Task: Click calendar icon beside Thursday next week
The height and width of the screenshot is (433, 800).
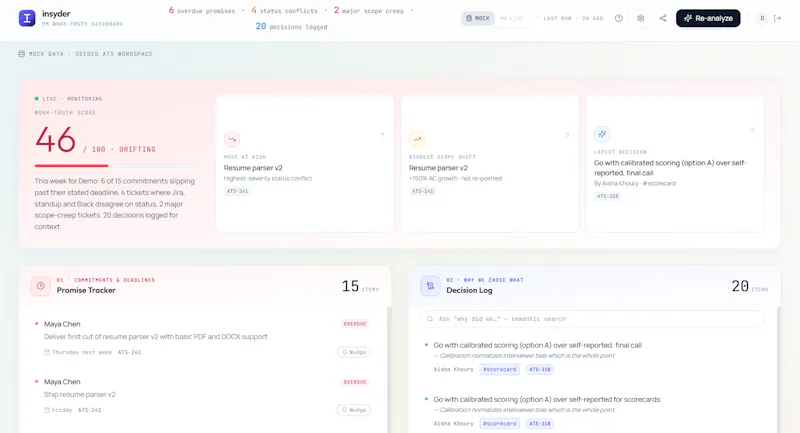Action: (x=47, y=352)
